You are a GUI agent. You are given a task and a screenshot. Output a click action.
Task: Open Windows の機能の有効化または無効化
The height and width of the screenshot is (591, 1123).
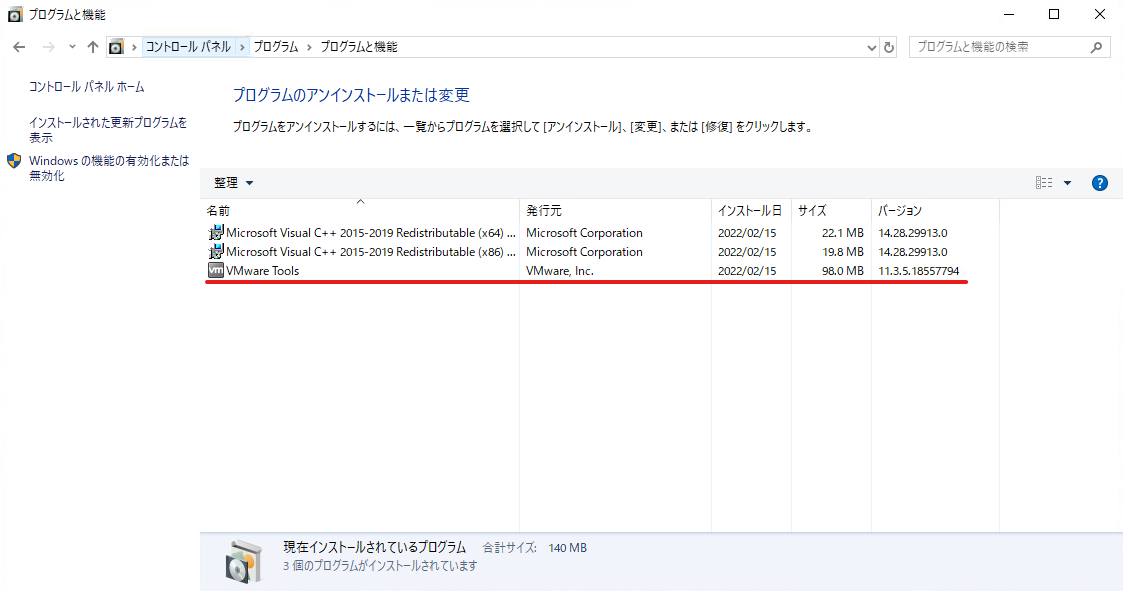[x=109, y=168]
